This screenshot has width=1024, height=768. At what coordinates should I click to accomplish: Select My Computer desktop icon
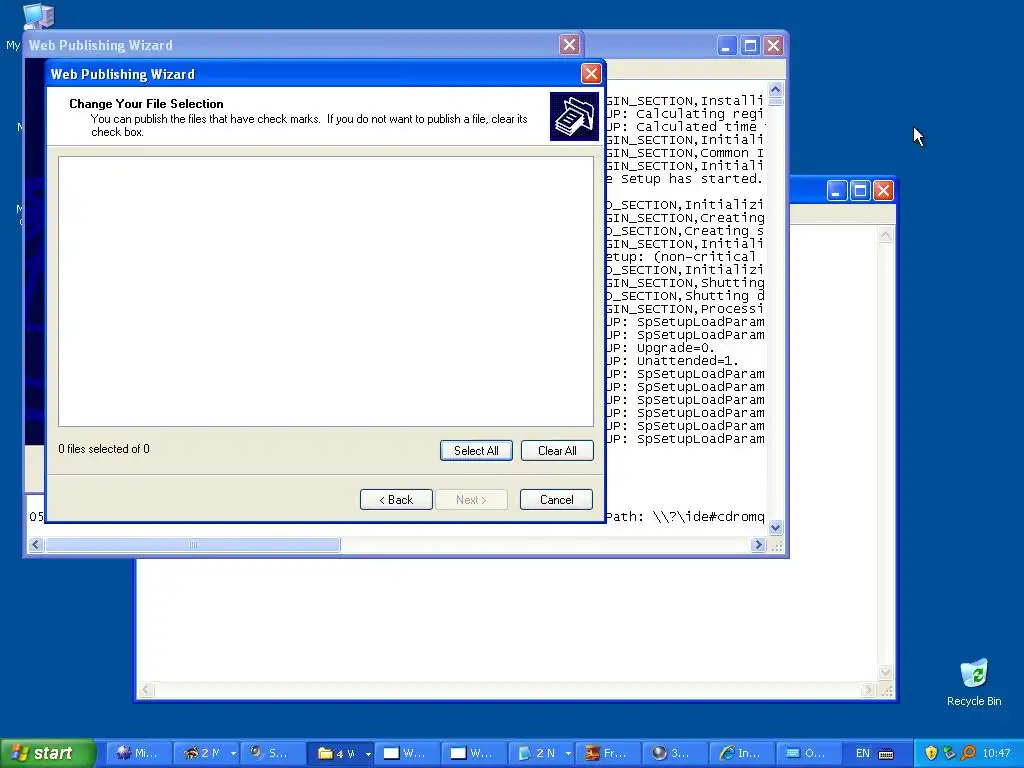coord(38,16)
